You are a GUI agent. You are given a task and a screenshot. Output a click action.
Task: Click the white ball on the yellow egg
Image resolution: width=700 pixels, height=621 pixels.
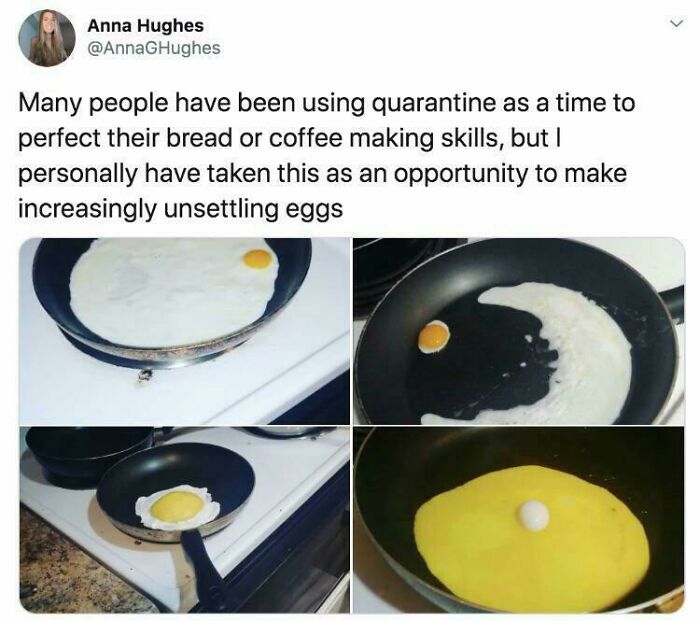coord(533,515)
